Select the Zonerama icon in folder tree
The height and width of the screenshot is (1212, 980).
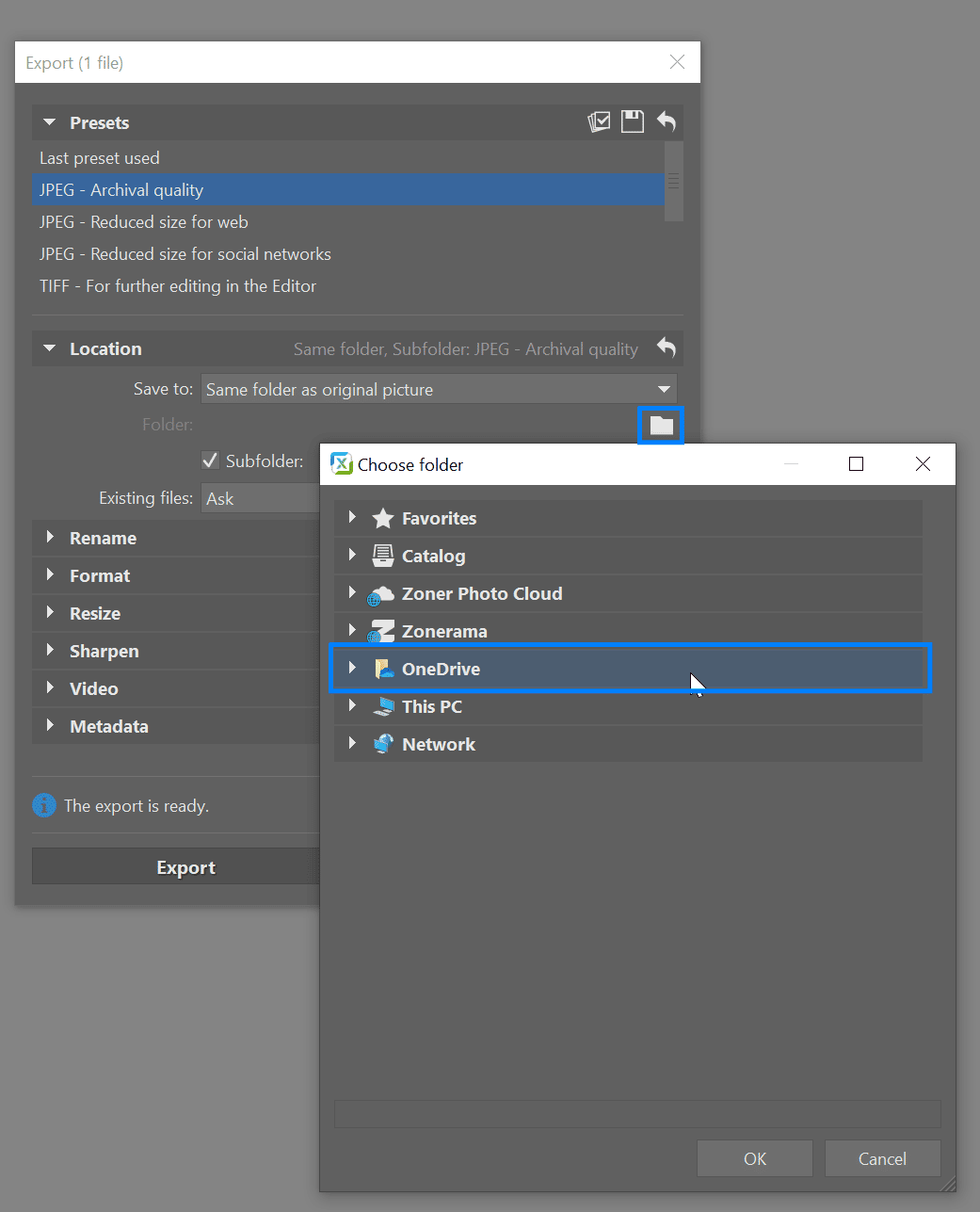click(x=382, y=631)
